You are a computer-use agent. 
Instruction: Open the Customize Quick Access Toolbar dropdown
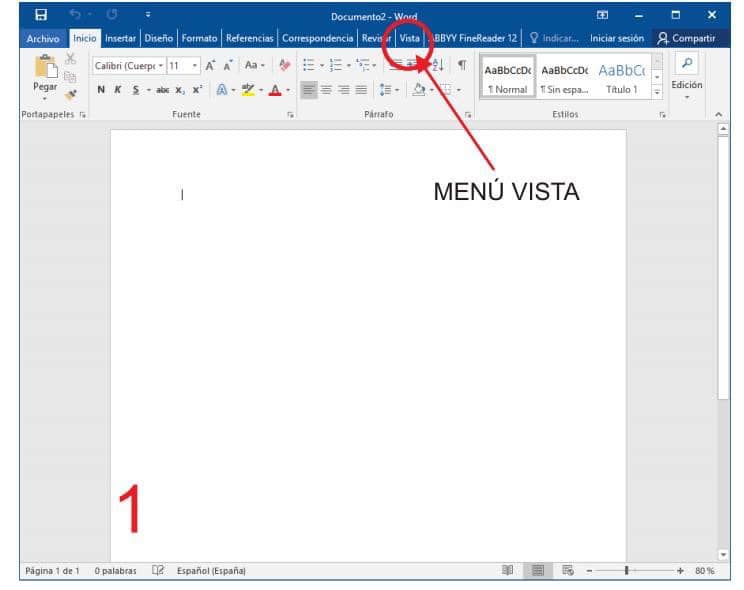point(148,15)
